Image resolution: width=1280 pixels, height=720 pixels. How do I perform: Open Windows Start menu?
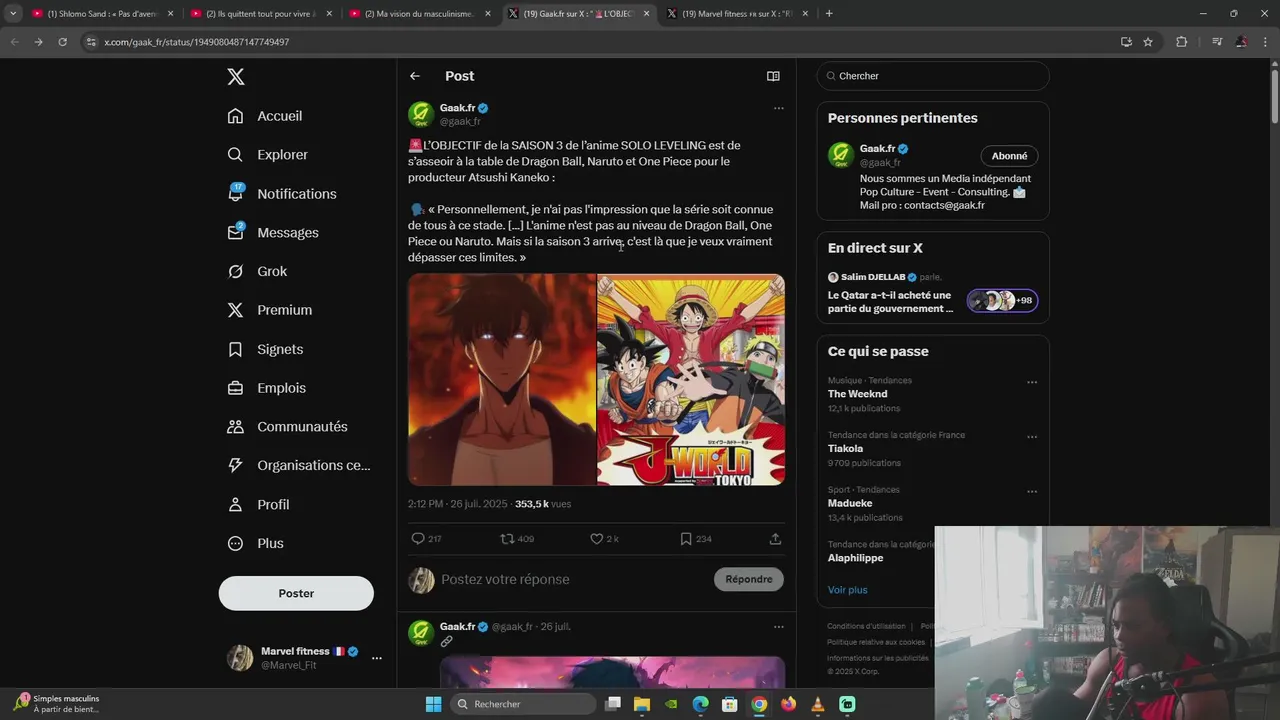click(433, 704)
